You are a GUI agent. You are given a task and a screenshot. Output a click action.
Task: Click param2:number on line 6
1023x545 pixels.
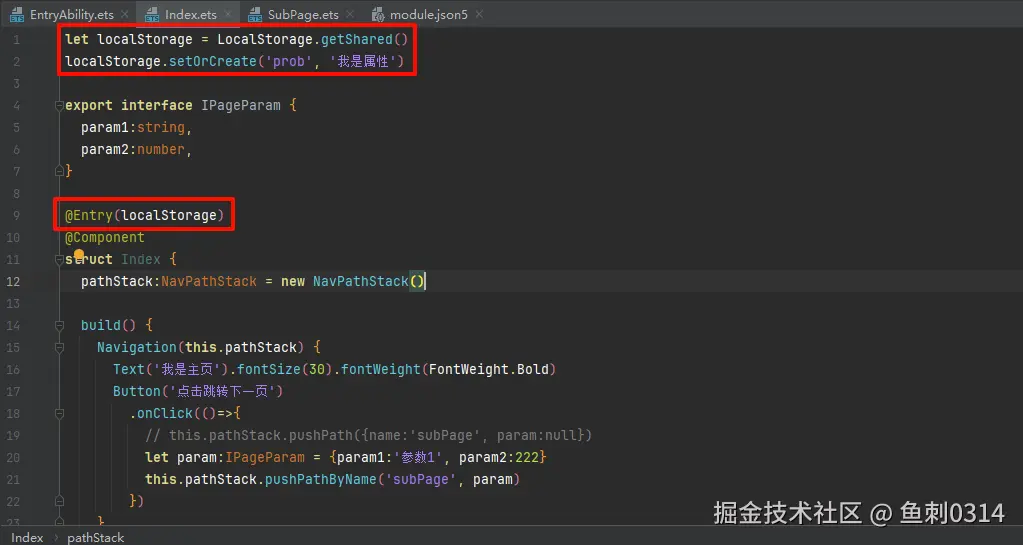click(x=133, y=149)
